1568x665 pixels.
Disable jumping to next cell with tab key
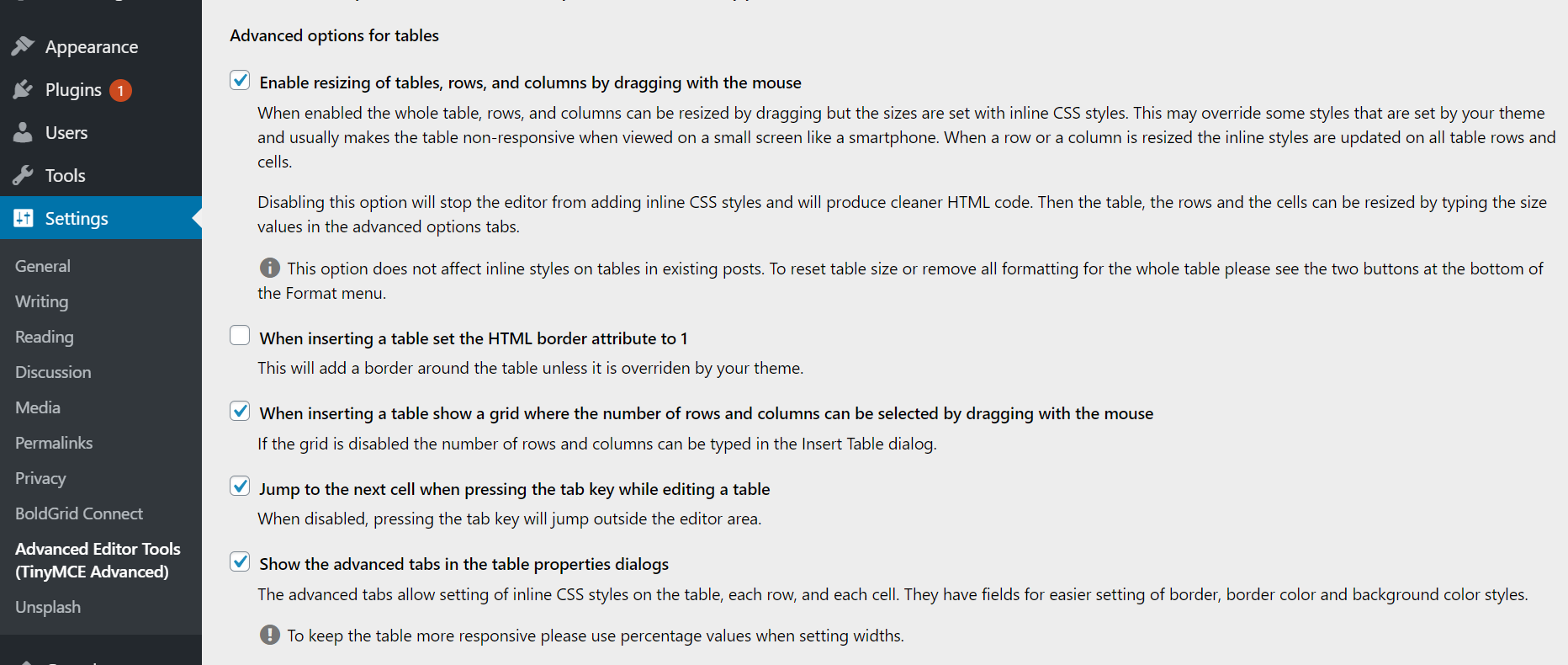pyautogui.click(x=240, y=486)
